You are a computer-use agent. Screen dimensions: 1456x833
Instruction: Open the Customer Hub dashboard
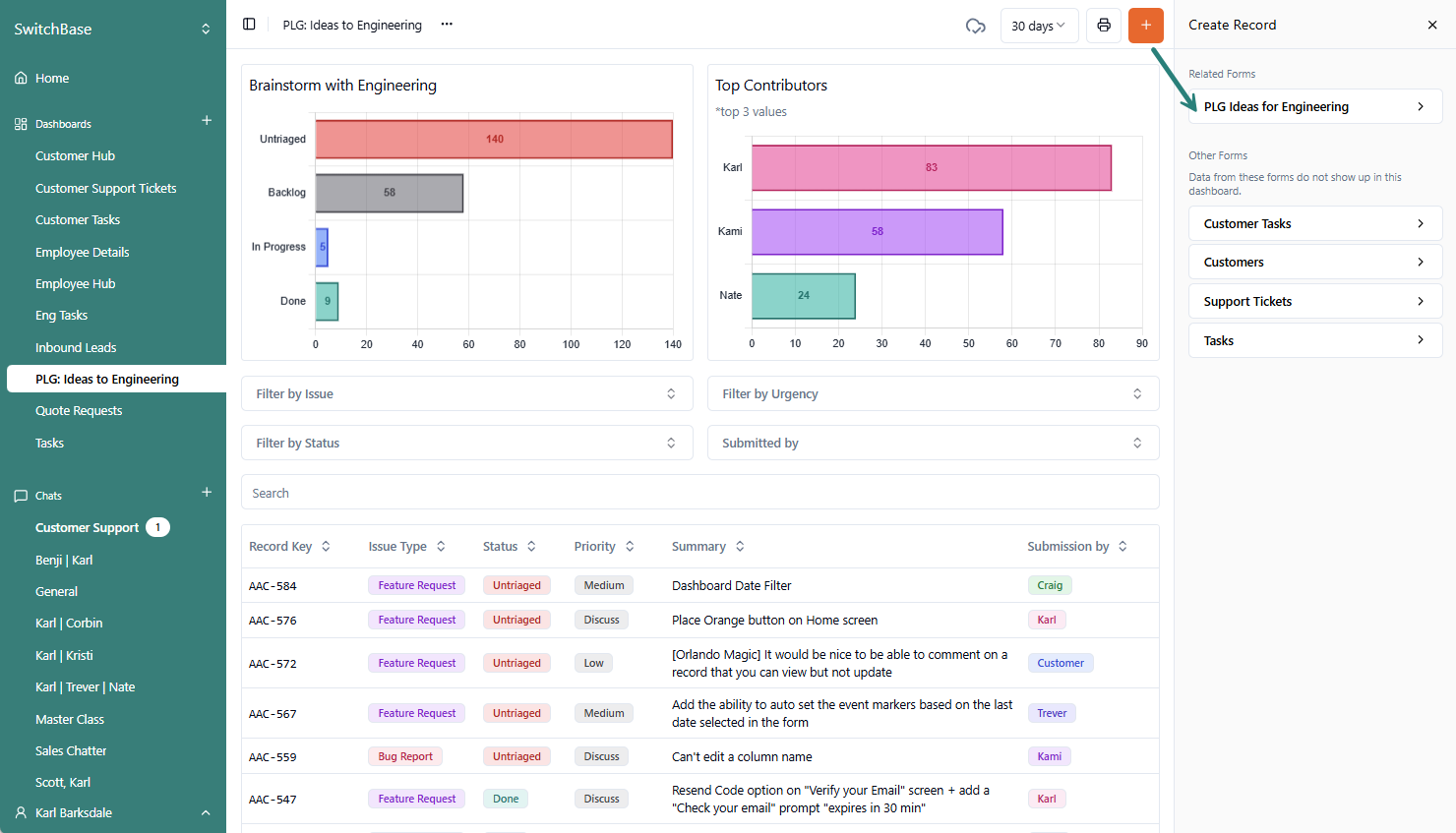(x=75, y=156)
